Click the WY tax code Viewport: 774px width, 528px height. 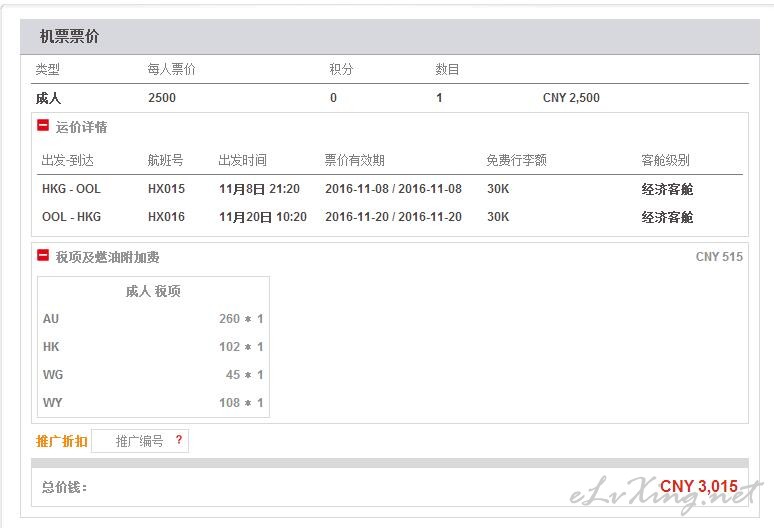click(x=52, y=403)
